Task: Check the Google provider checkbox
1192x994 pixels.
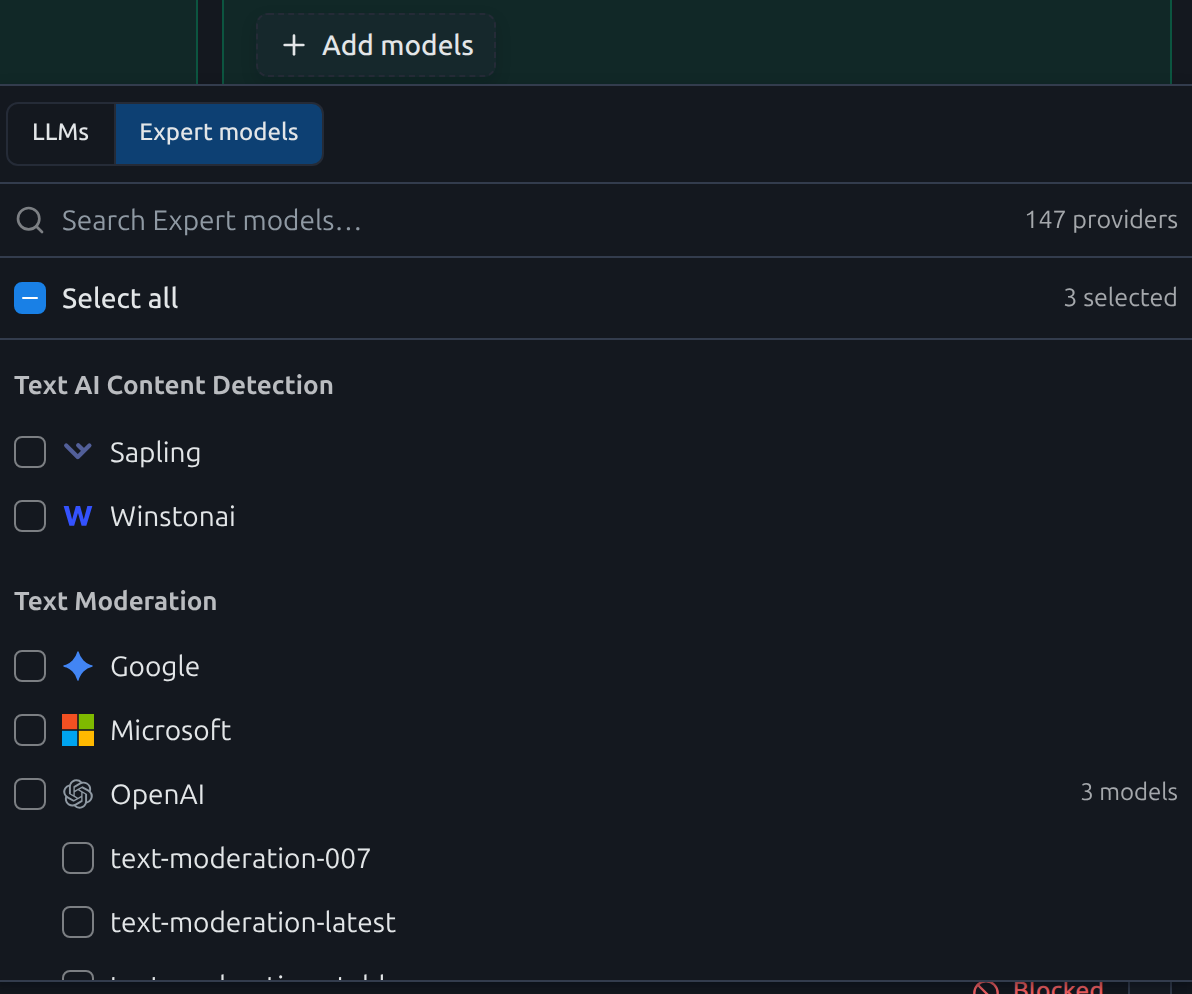Action: click(30, 666)
